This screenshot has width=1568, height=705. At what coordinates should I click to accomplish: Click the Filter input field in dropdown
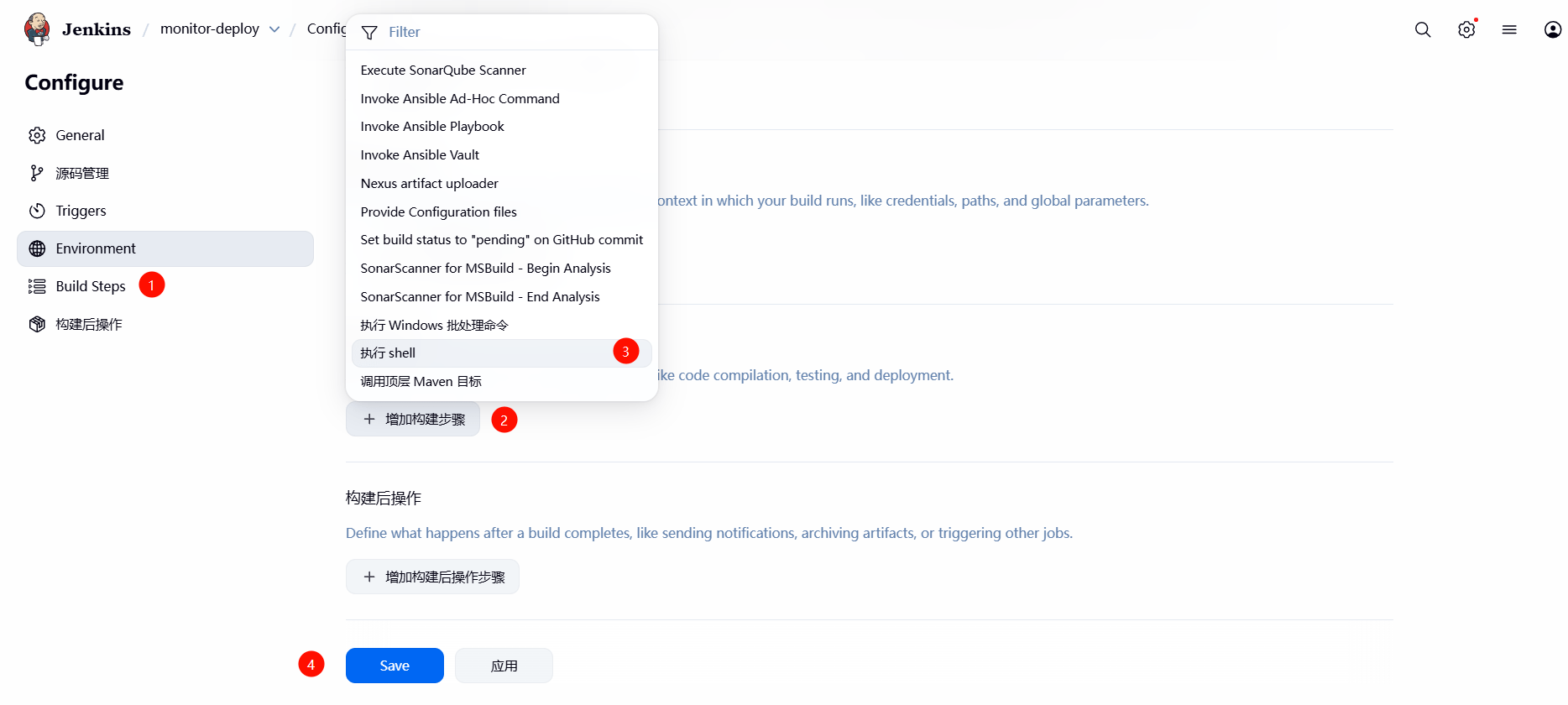point(512,32)
